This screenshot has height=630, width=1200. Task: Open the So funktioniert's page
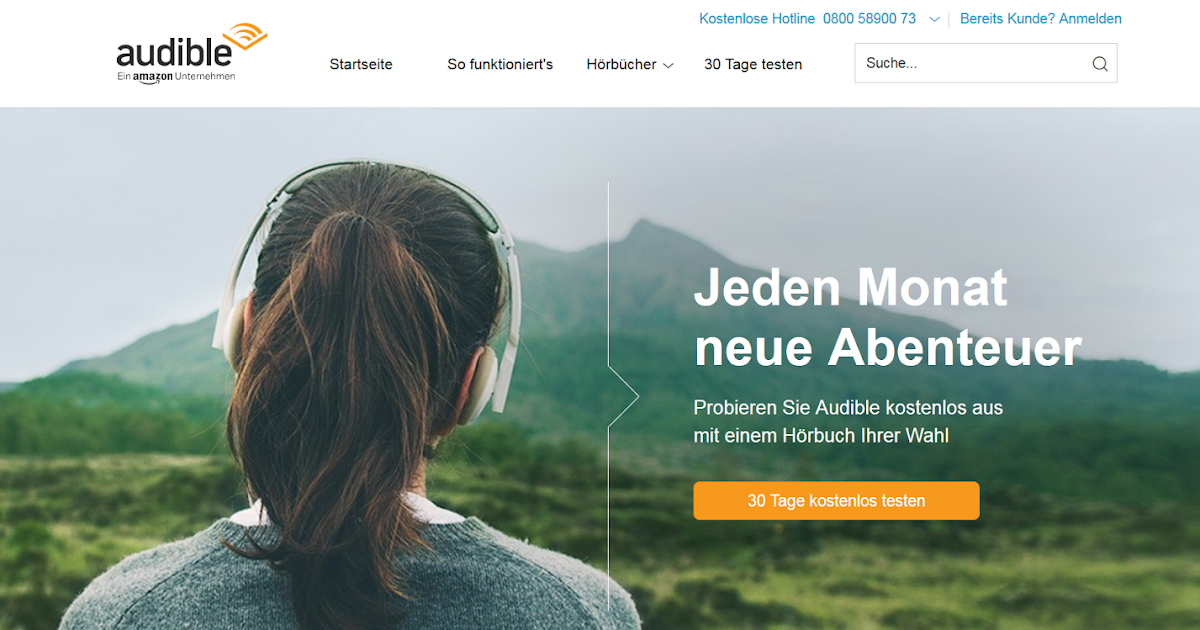click(500, 64)
